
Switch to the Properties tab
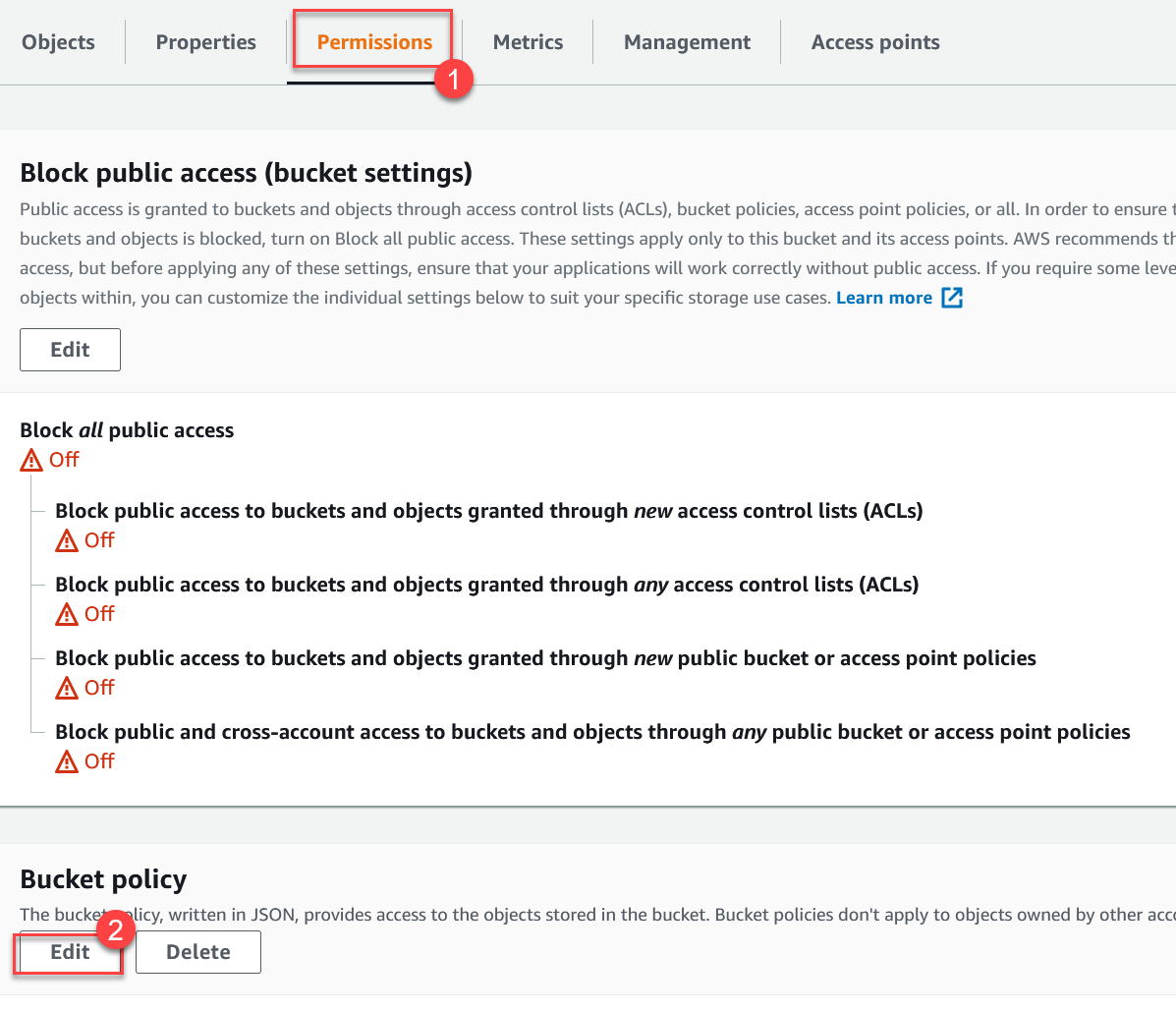pyautogui.click(x=205, y=42)
